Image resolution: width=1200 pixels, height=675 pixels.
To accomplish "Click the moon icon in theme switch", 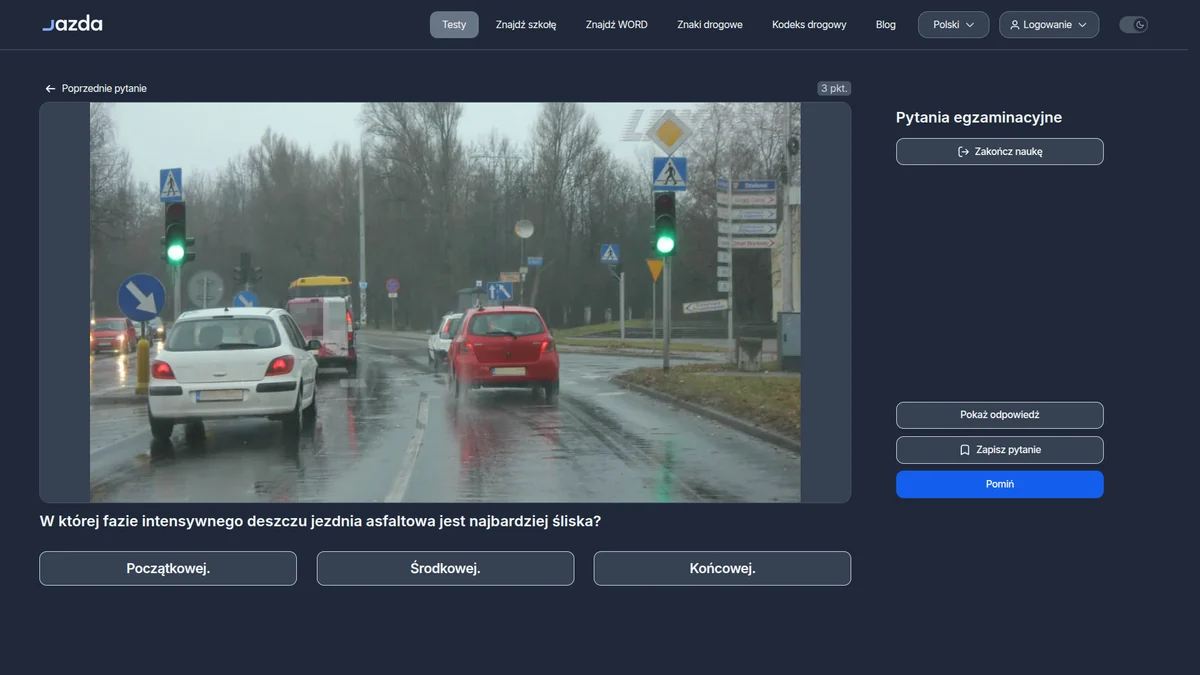I will pyautogui.click(x=1140, y=25).
